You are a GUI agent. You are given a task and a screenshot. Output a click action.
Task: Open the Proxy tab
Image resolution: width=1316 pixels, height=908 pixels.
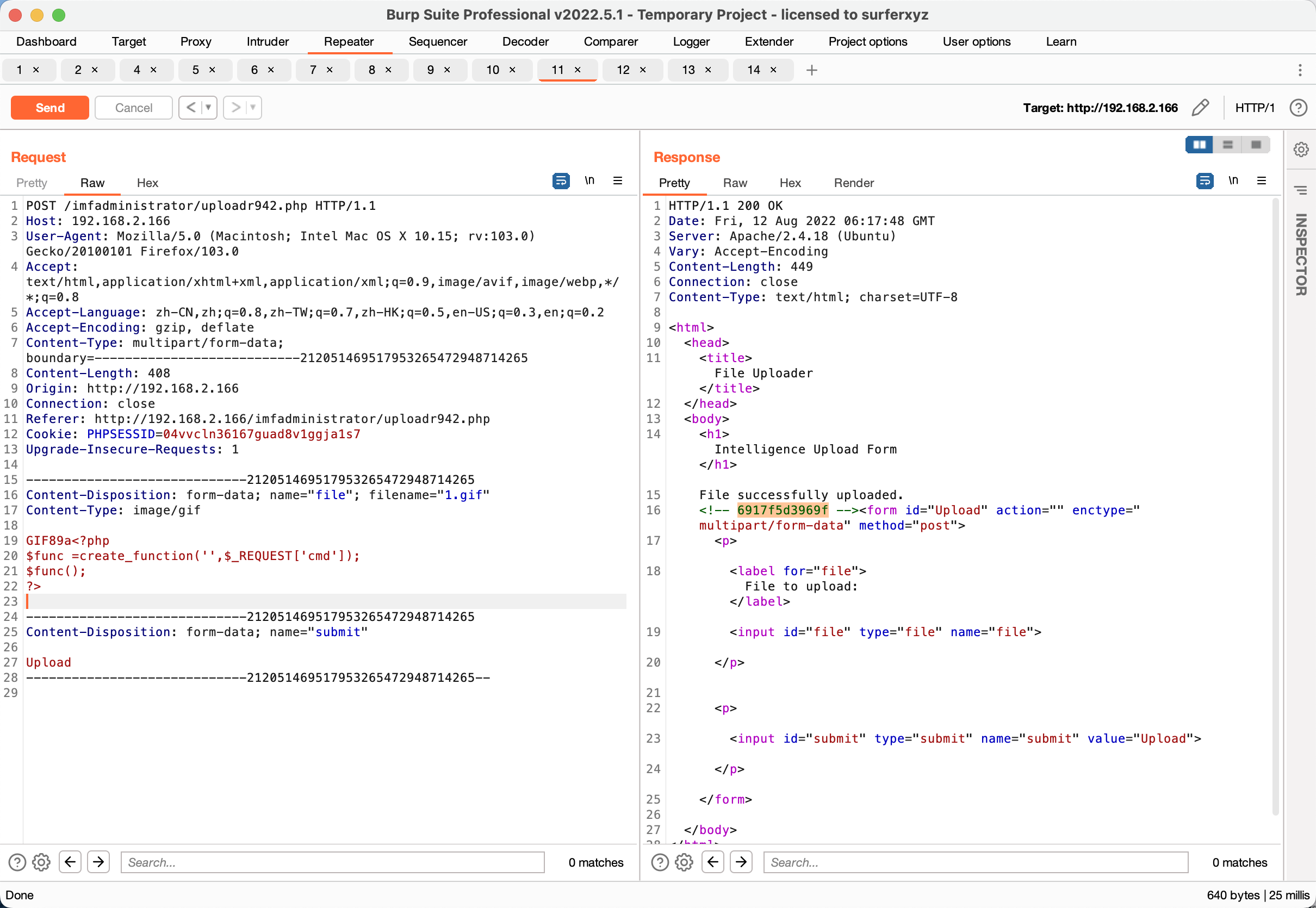(x=196, y=41)
